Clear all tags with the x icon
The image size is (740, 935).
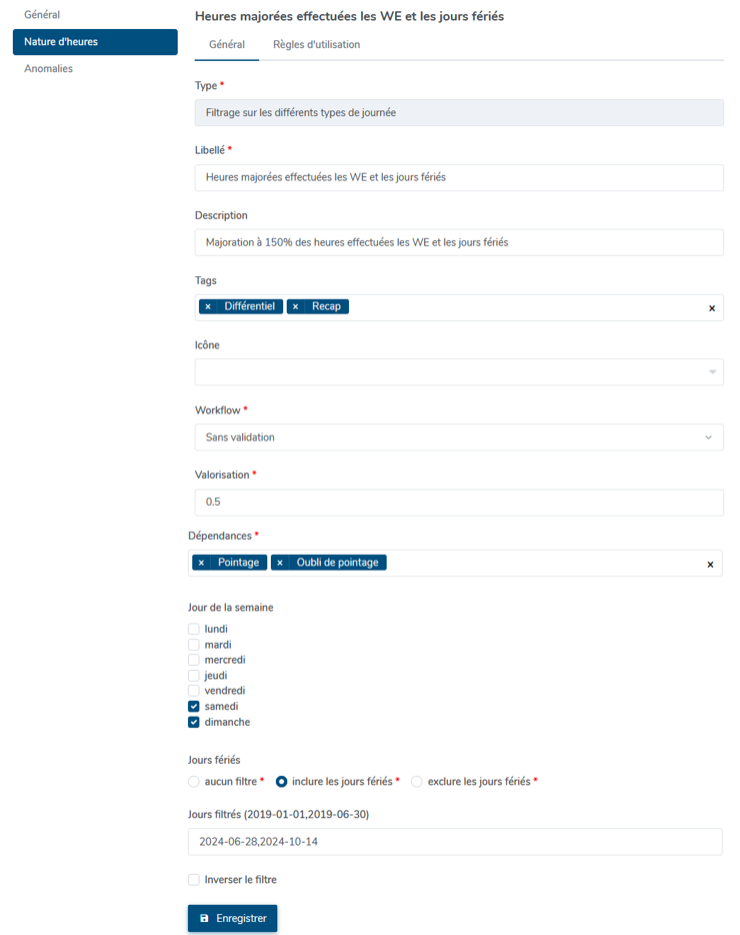tap(711, 308)
